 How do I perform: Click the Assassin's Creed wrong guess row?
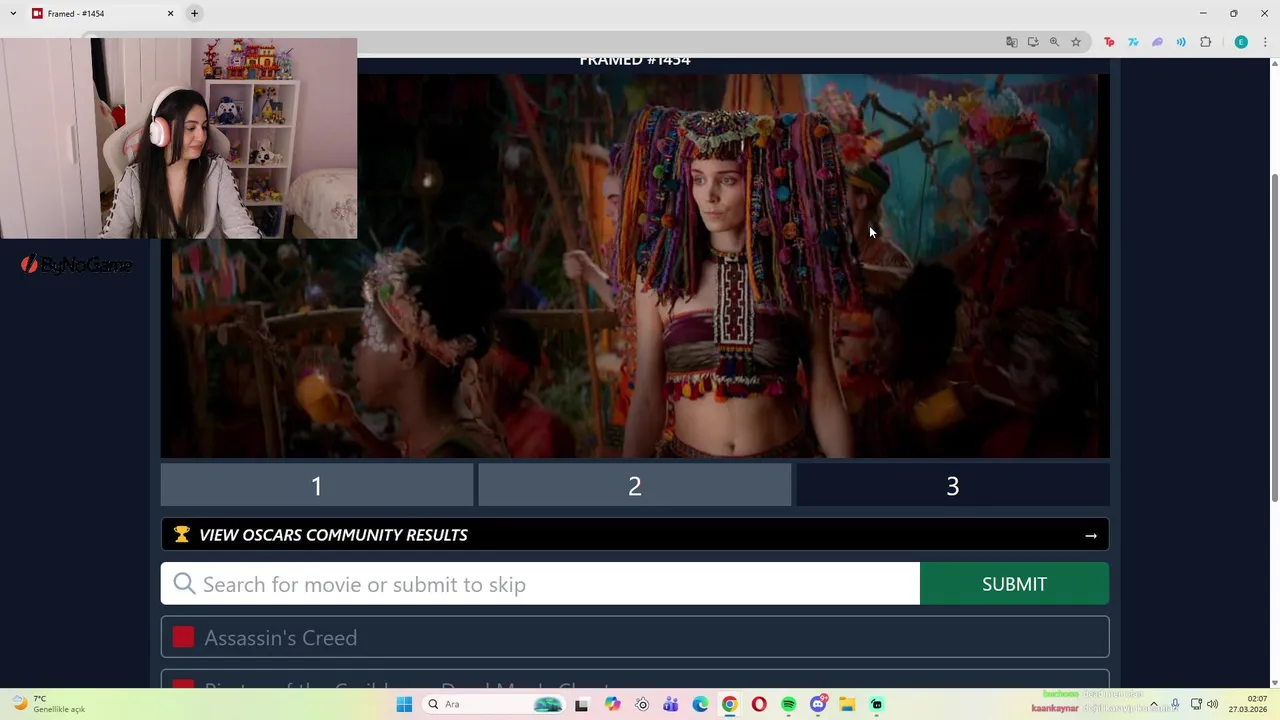[635, 638]
